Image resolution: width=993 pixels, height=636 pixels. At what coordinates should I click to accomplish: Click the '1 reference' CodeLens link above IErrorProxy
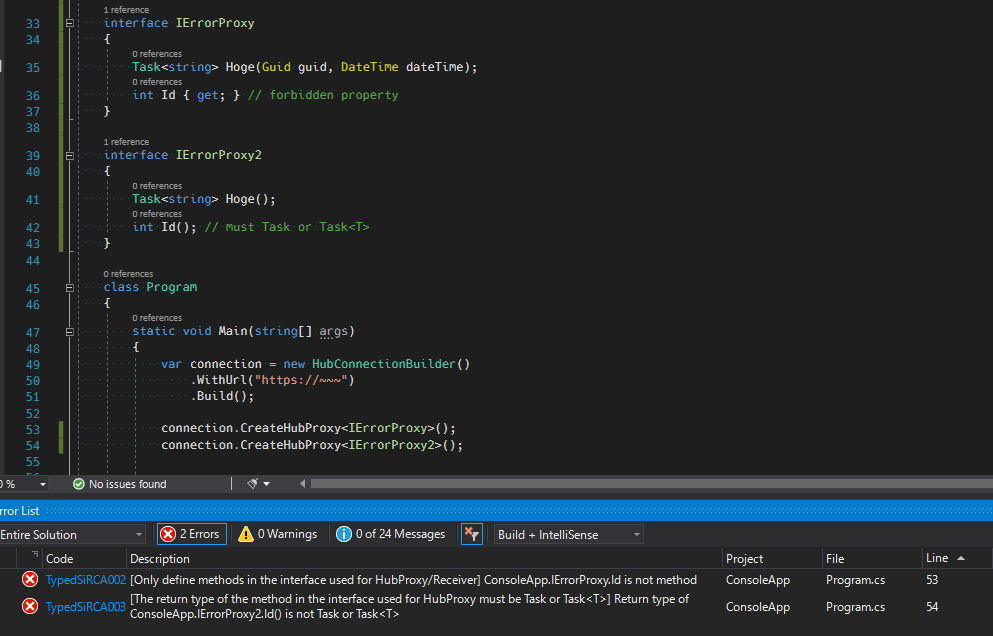[x=127, y=9]
